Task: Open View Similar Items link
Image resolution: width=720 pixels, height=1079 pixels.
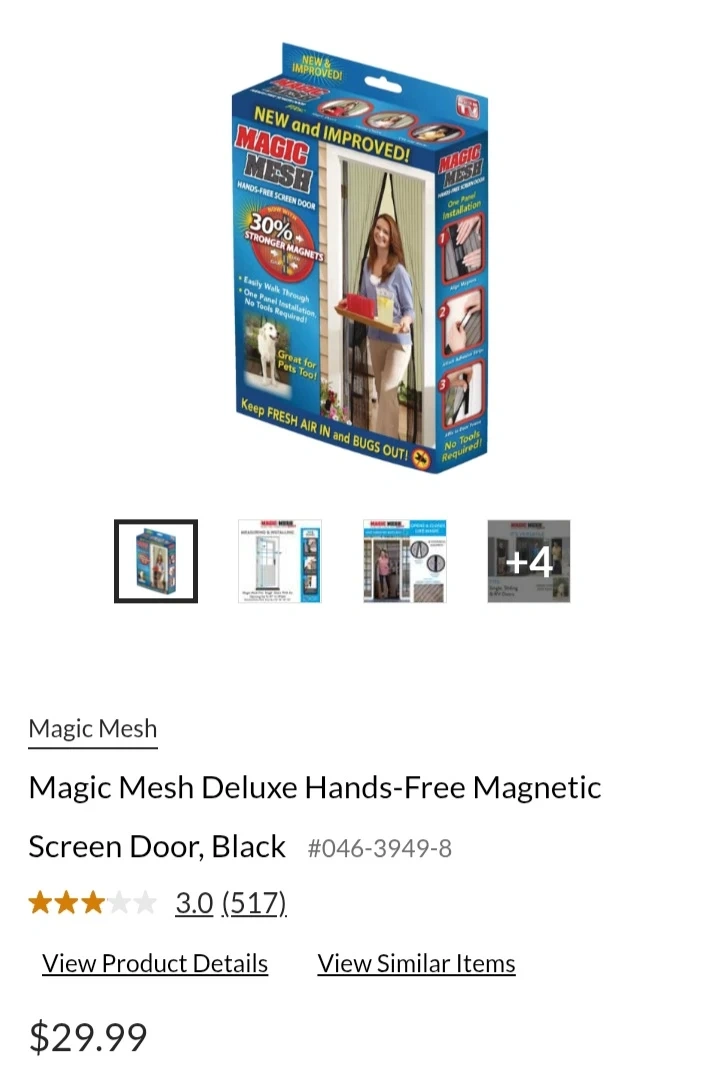Action: [416, 963]
